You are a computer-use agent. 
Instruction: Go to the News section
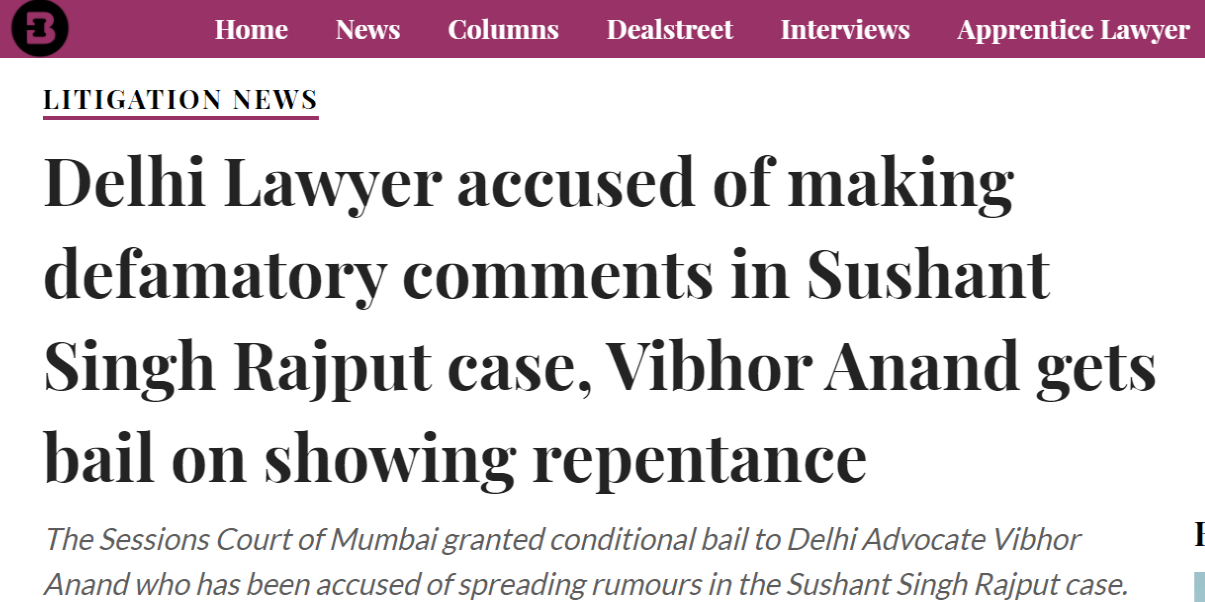pyautogui.click(x=368, y=30)
